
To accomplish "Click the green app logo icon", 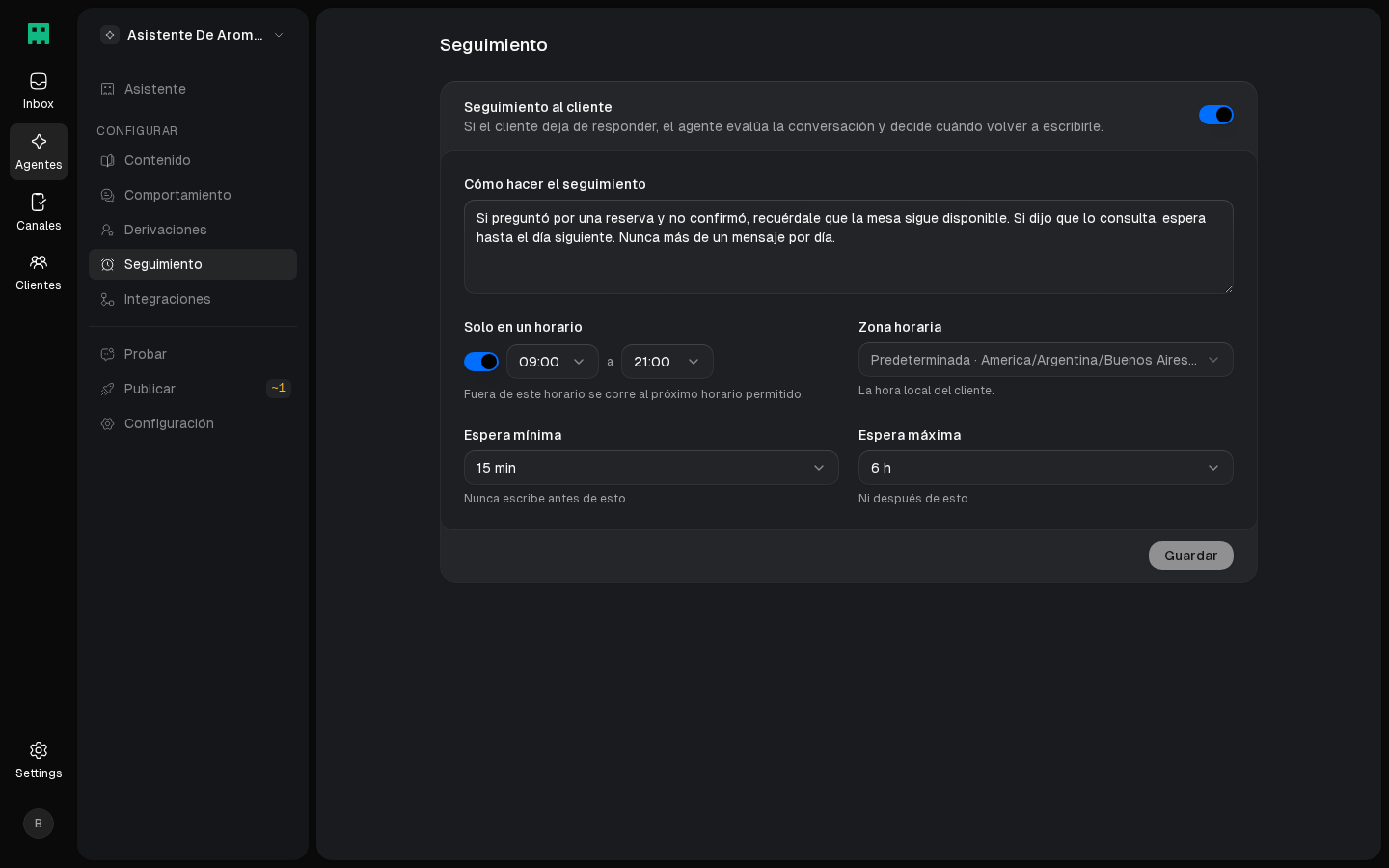I will click(39, 34).
